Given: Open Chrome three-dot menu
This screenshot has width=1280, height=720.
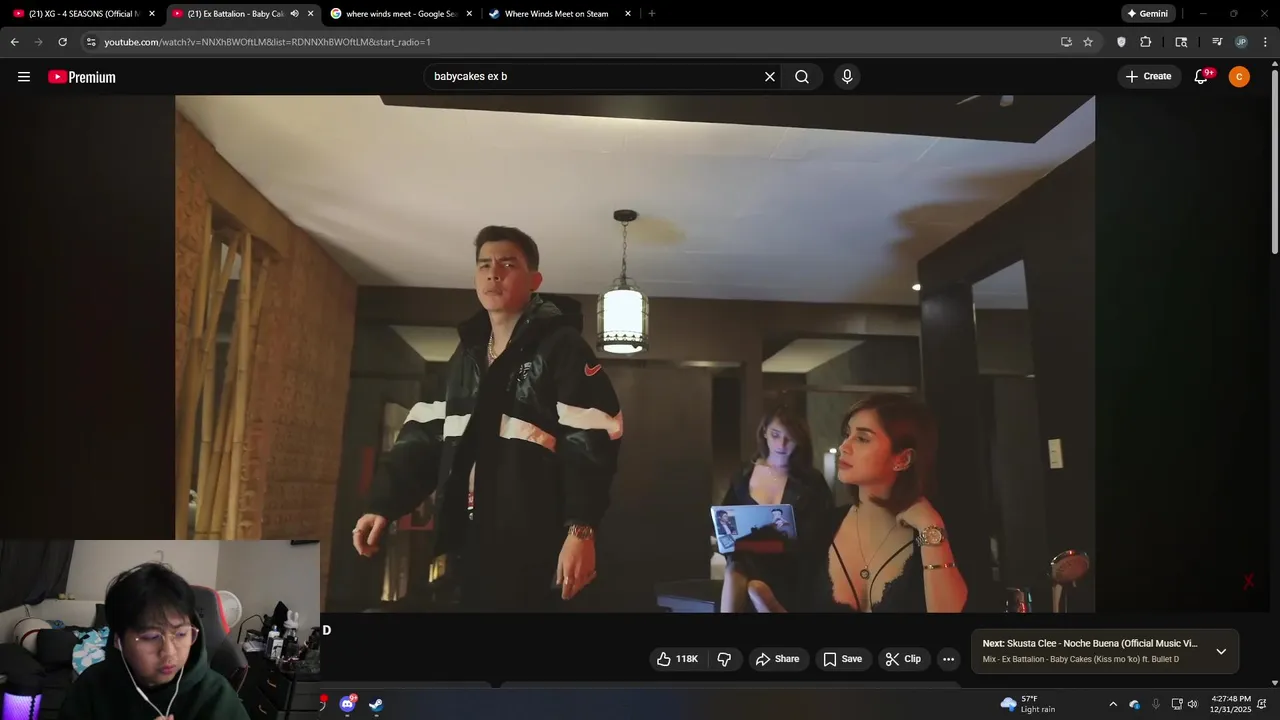Looking at the screenshot, I should [x=1265, y=42].
